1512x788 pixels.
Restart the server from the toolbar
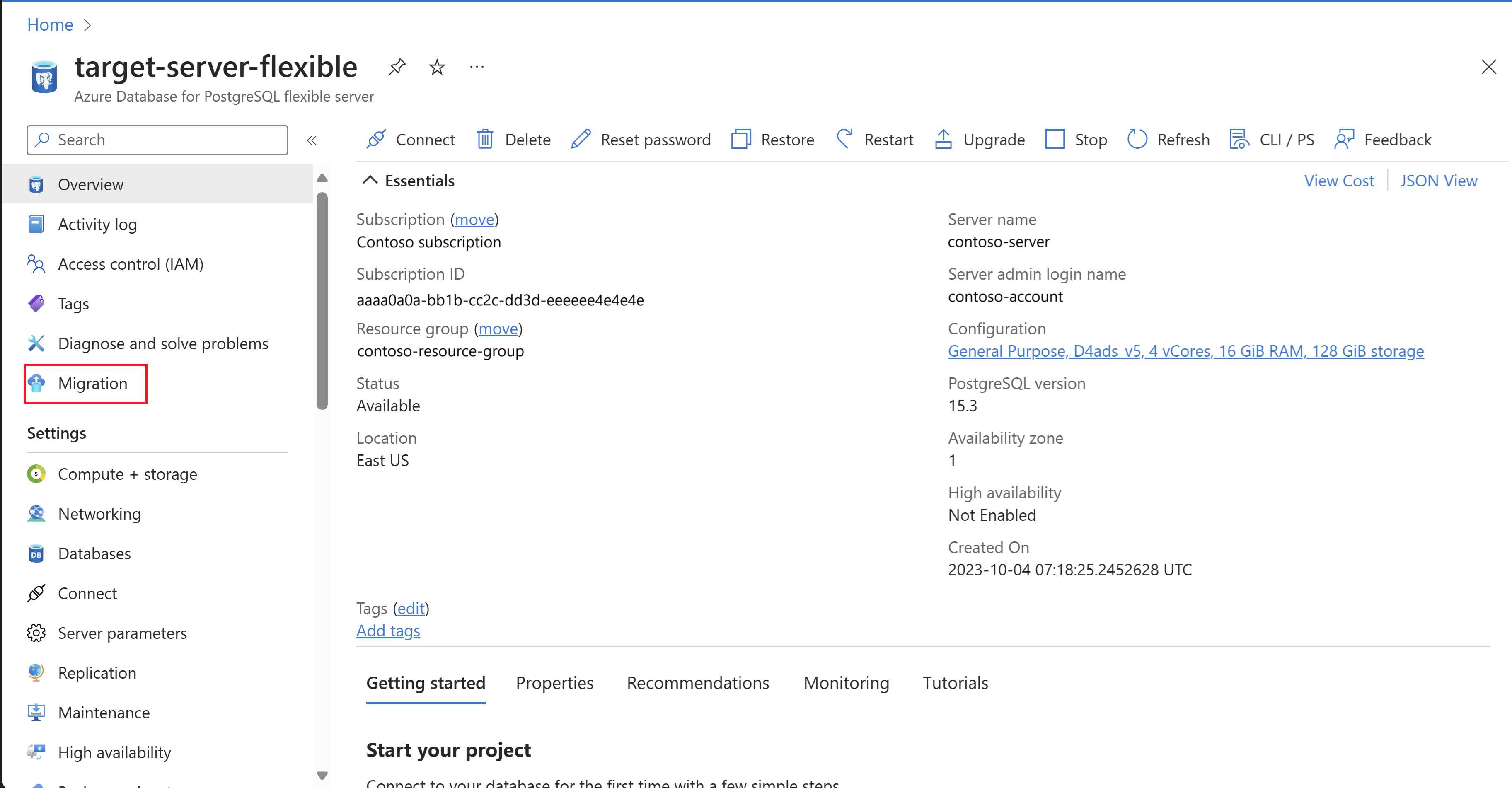coord(875,140)
